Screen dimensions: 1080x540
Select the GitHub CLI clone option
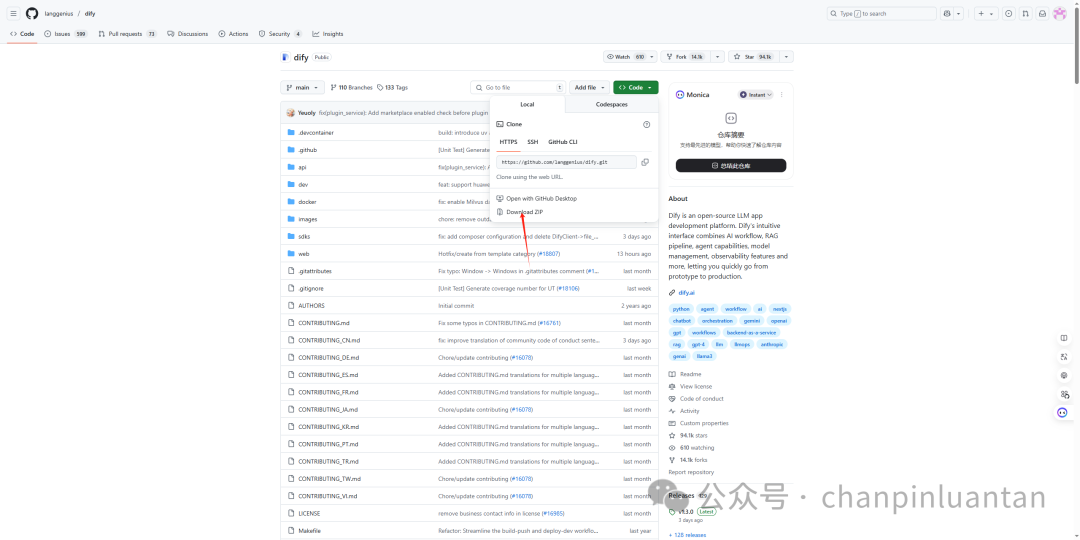pyautogui.click(x=563, y=142)
